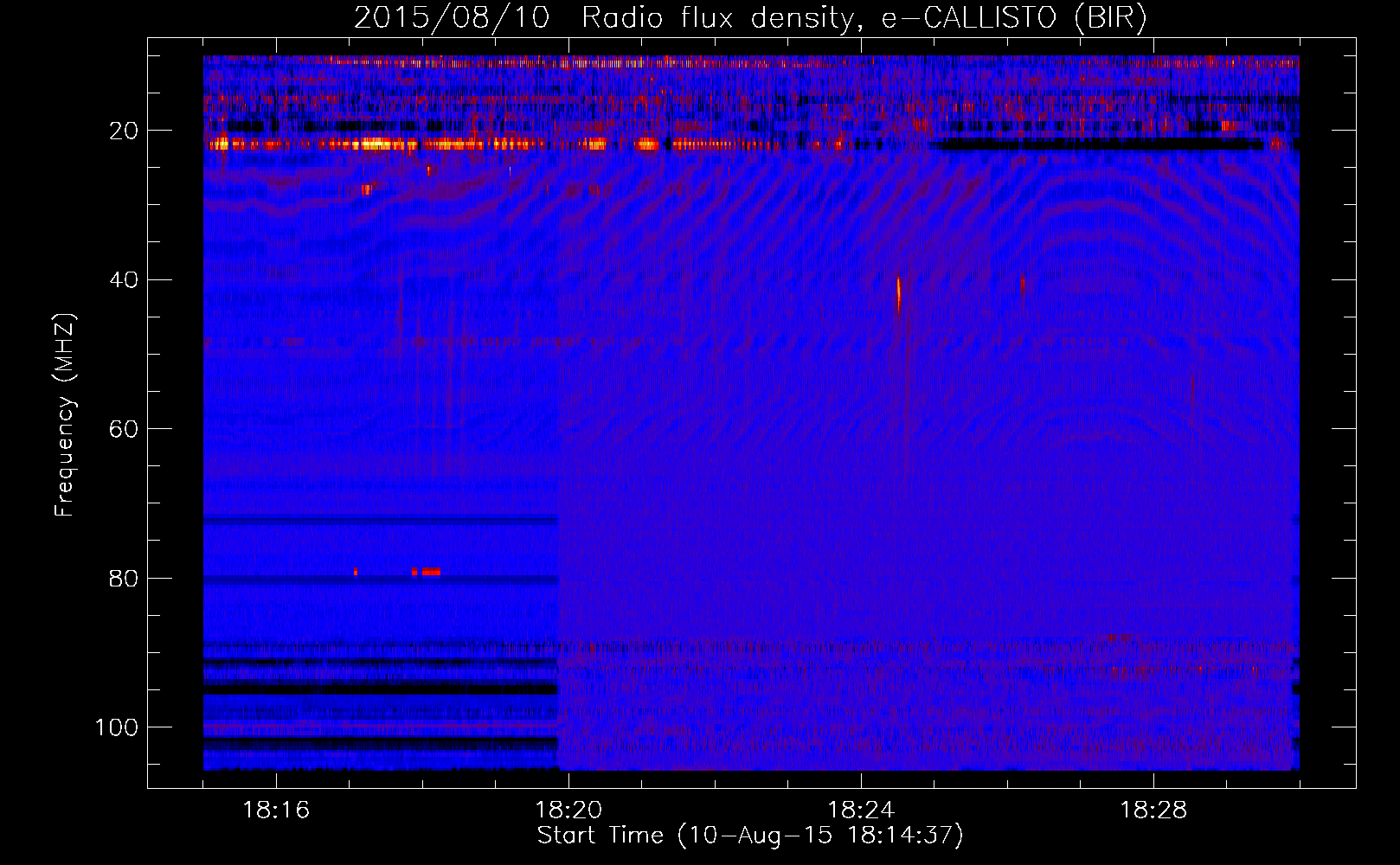Click the 40 frequency tick label
This screenshot has height=865, width=1400.
point(124,279)
